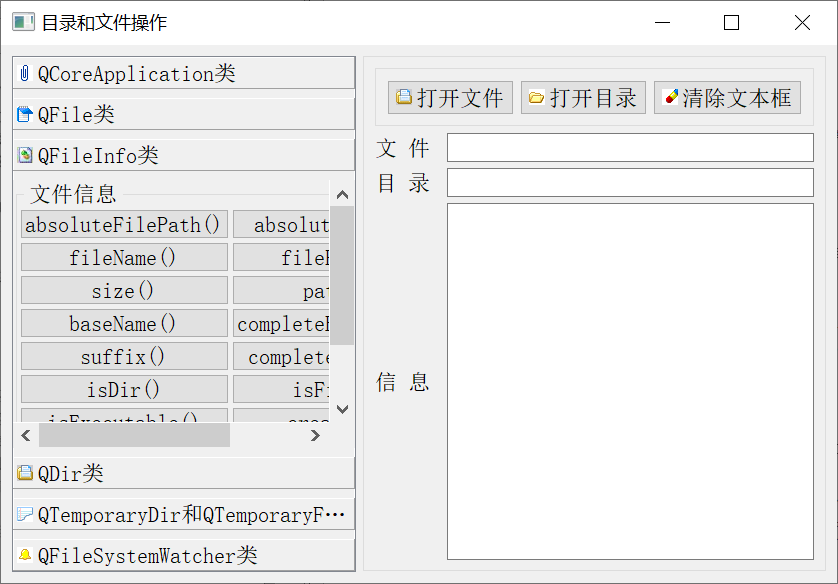Click the suffix() button
The image size is (838, 584).
coord(124,356)
